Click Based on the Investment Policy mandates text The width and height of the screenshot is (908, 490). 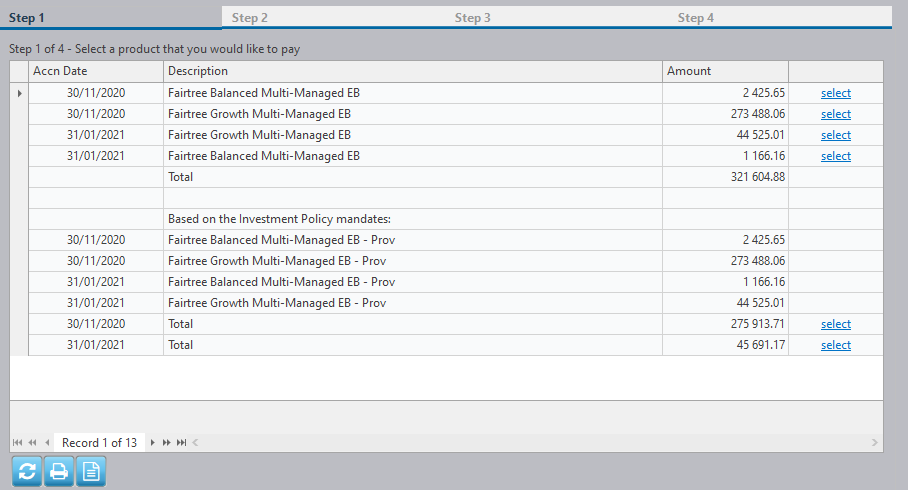pyautogui.click(x=279, y=219)
